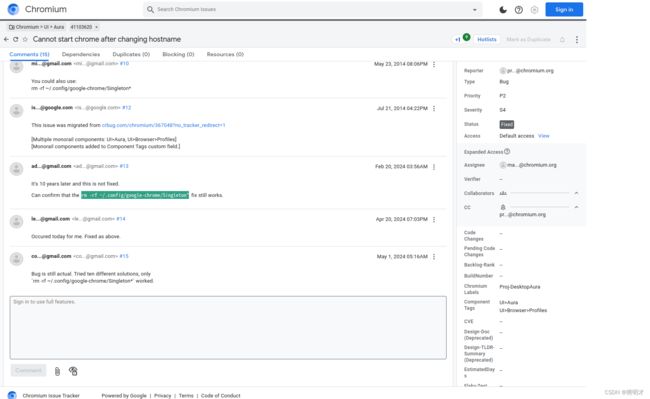Expand the search options dropdown arrow
This screenshot has width=650, height=399.
475,10
